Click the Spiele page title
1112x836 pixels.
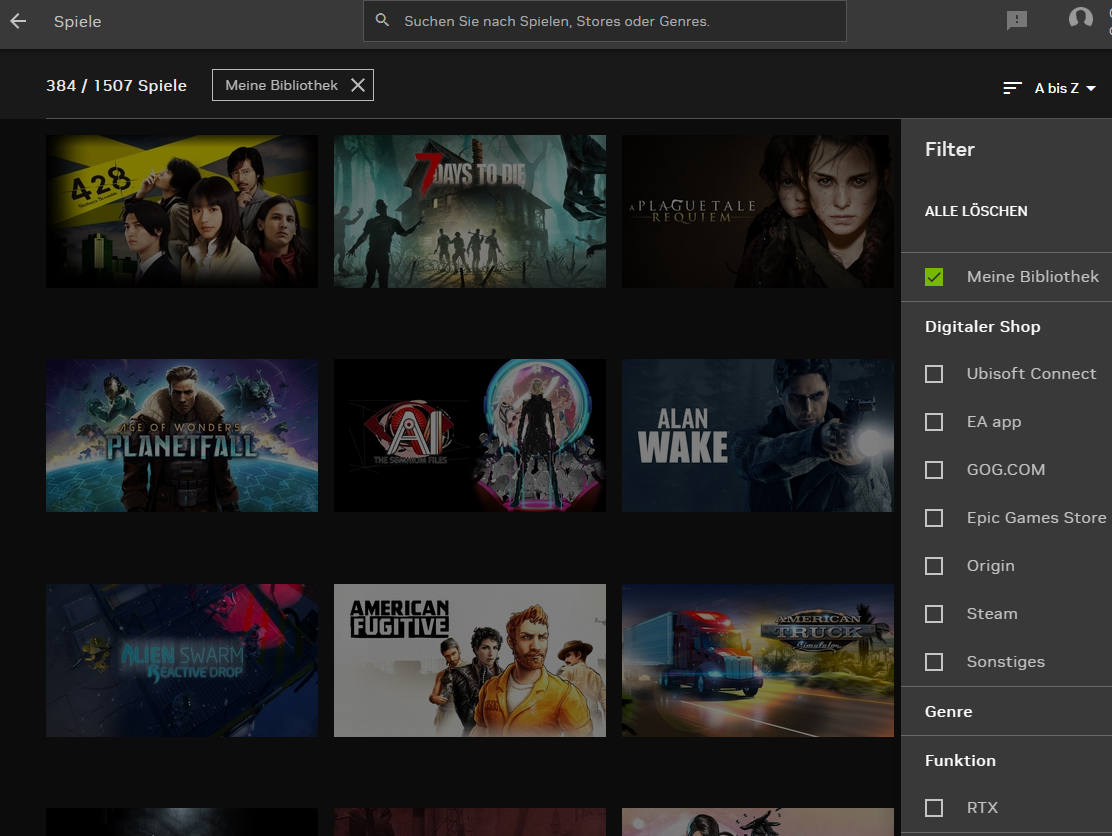click(x=77, y=22)
